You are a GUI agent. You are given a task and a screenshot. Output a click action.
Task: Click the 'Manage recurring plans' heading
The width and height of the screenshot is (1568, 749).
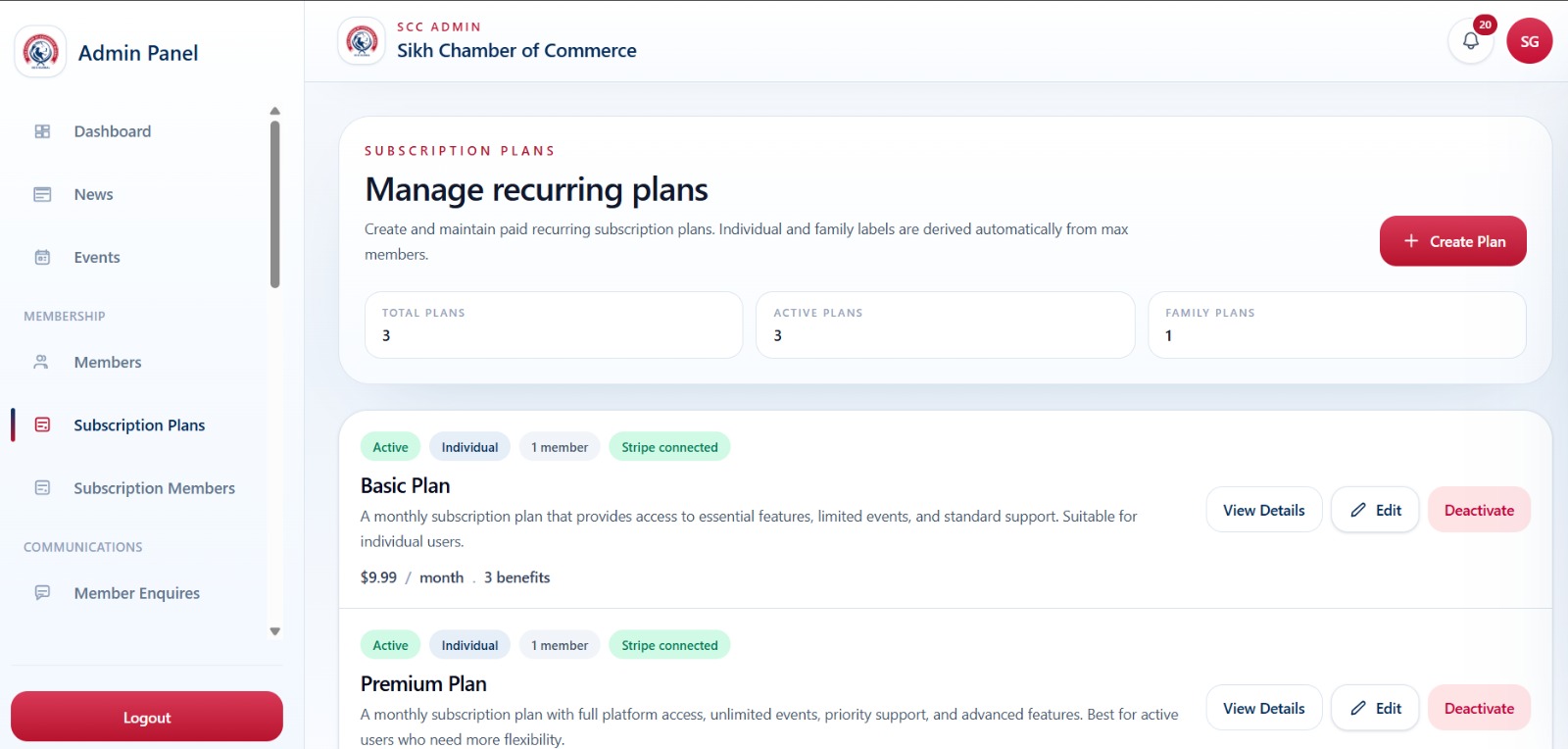click(x=536, y=189)
